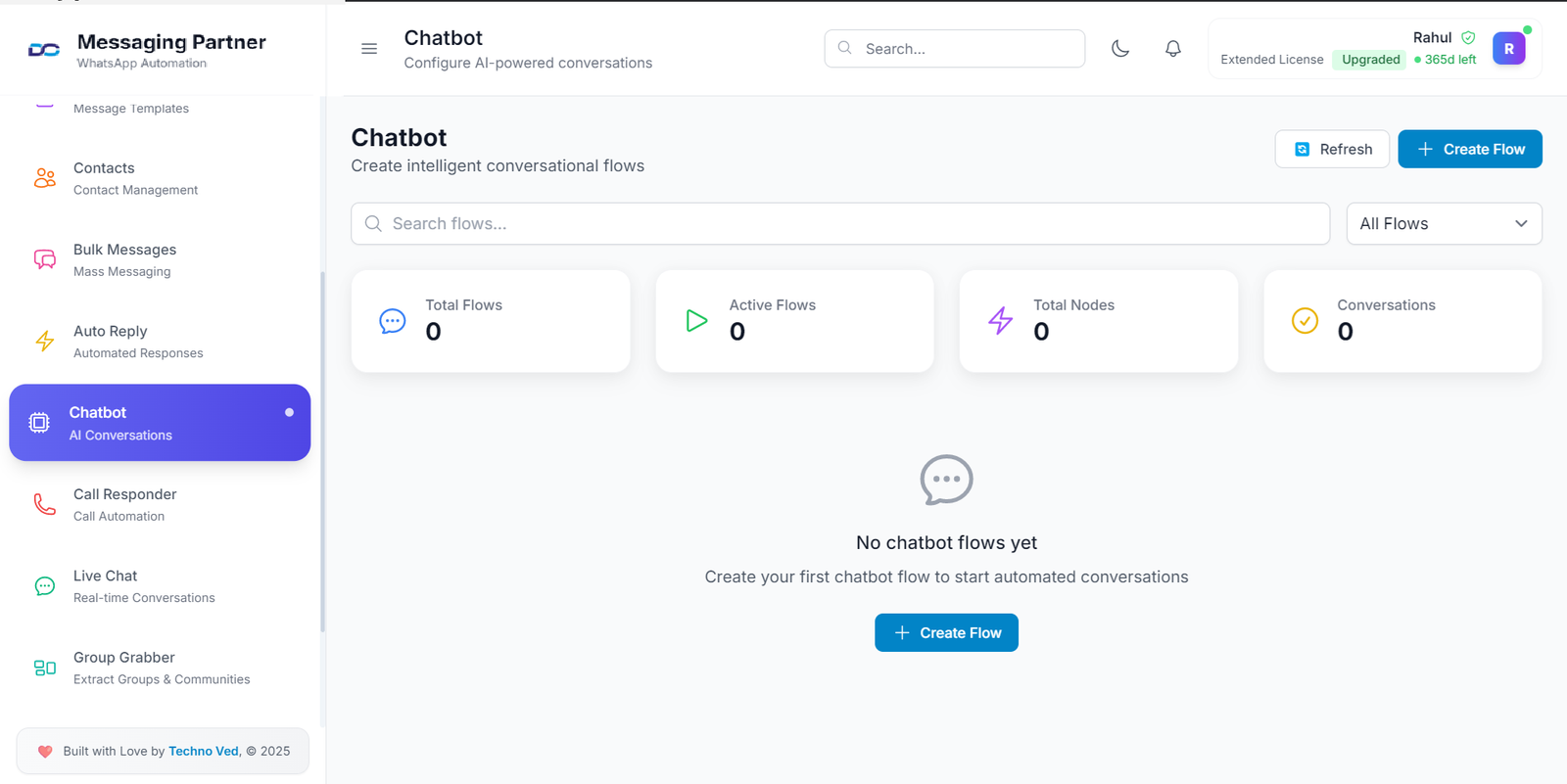Toggle dark mode with the moon icon
The height and width of the screenshot is (784, 1567).
click(1120, 48)
